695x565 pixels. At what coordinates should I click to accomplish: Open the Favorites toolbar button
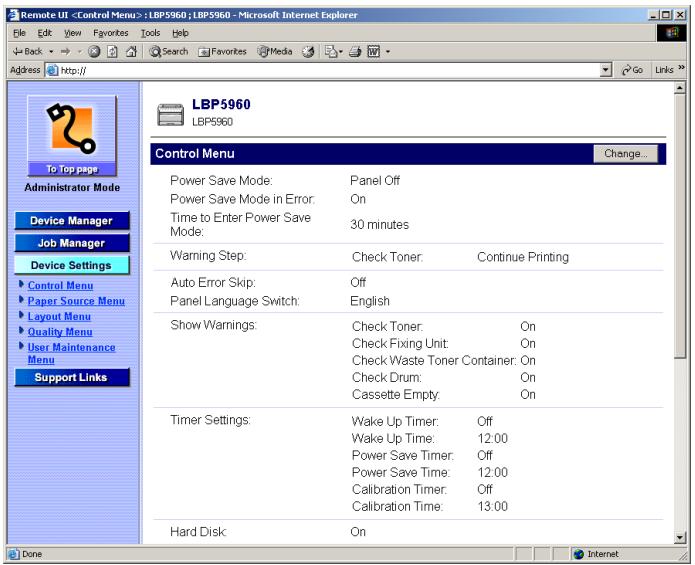coord(223,51)
